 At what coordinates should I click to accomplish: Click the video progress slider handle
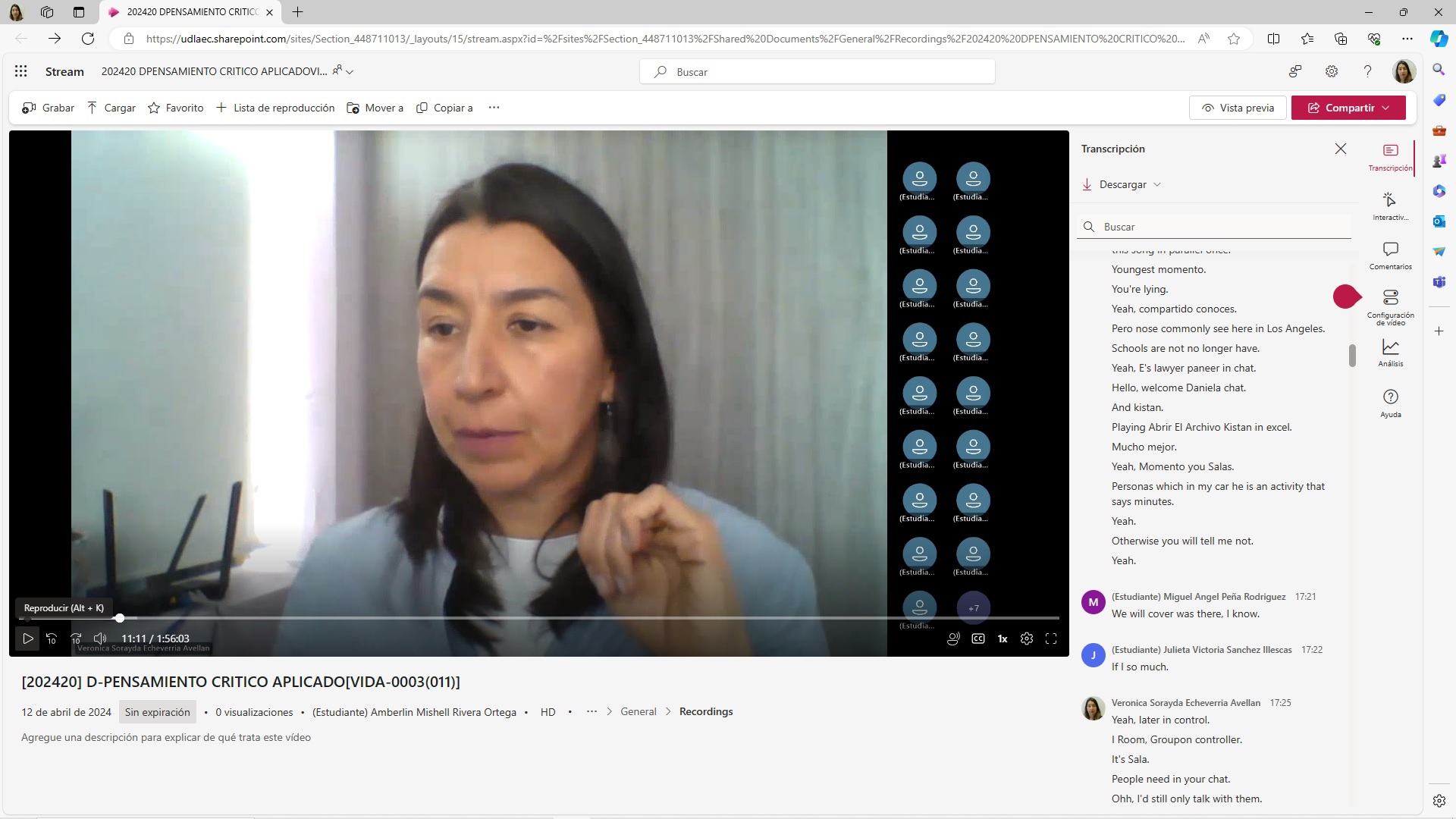(x=120, y=618)
